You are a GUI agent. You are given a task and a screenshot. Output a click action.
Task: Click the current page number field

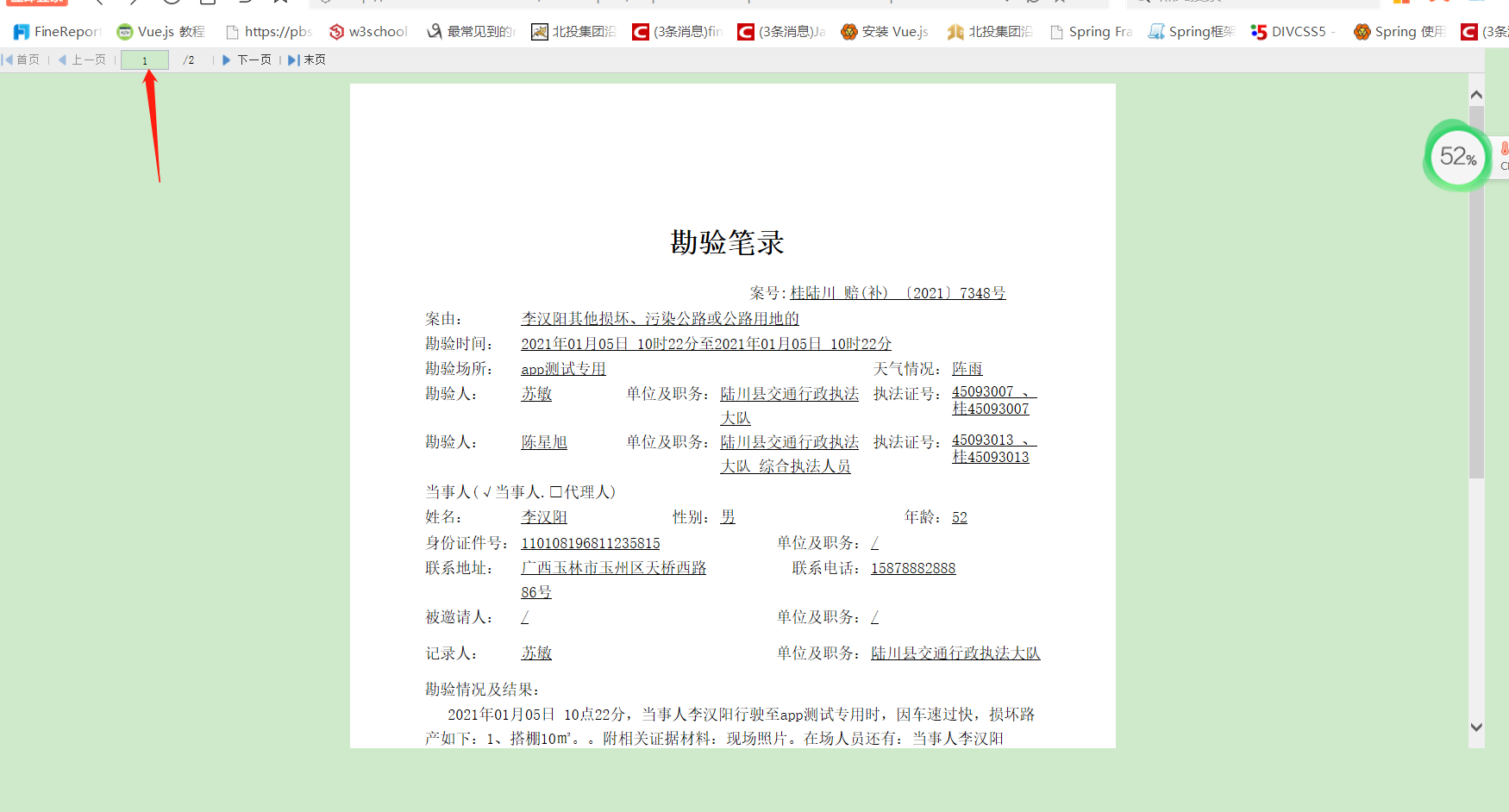click(145, 60)
